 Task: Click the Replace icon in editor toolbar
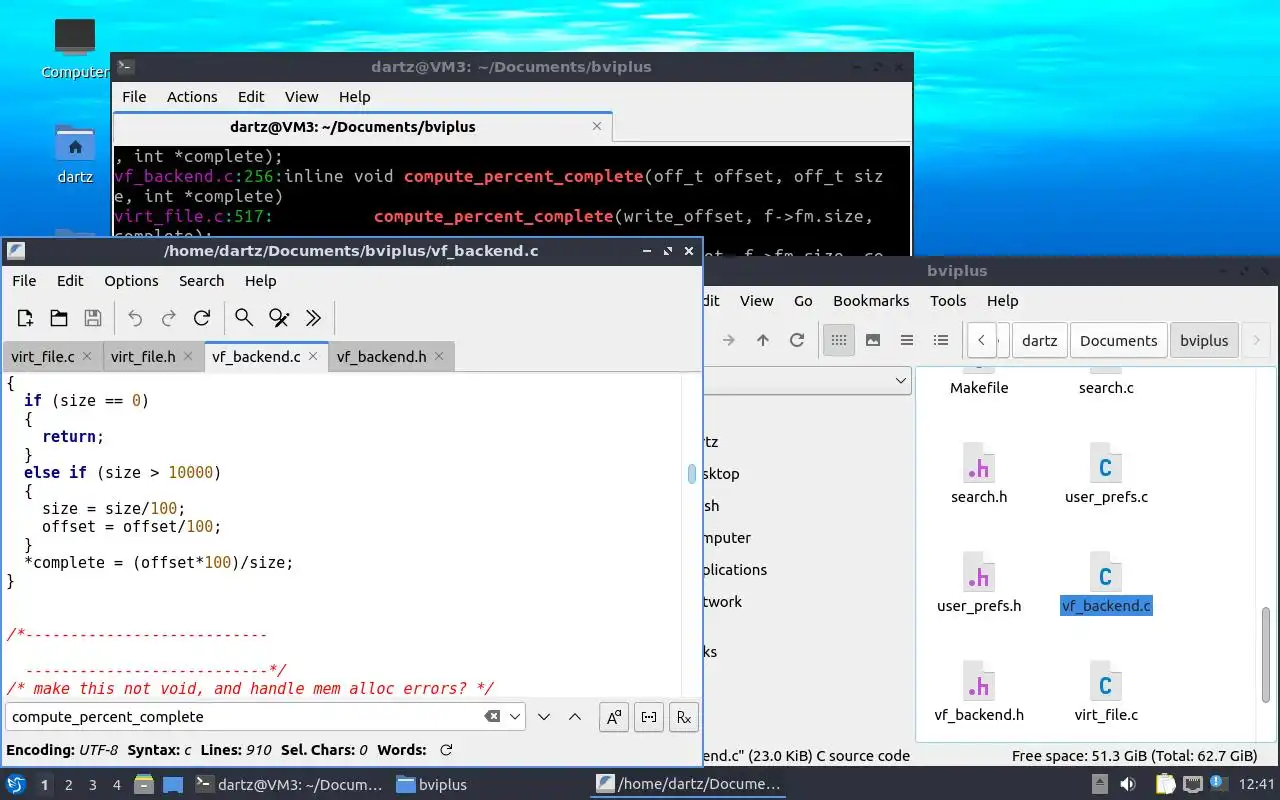(279, 318)
